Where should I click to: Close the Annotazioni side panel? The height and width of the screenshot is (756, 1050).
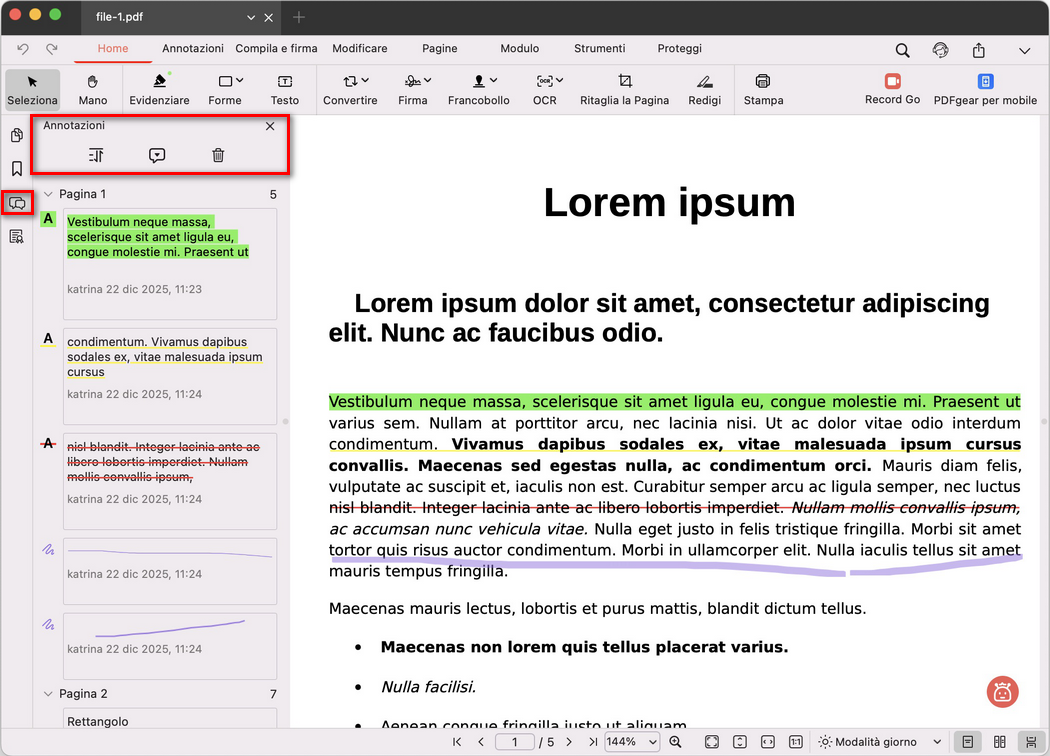[x=270, y=126]
